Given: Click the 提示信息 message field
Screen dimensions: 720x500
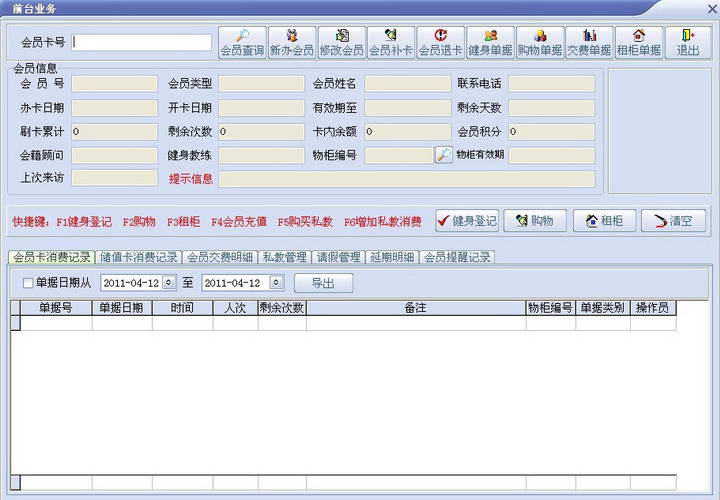Looking at the screenshot, I should click(x=407, y=179).
